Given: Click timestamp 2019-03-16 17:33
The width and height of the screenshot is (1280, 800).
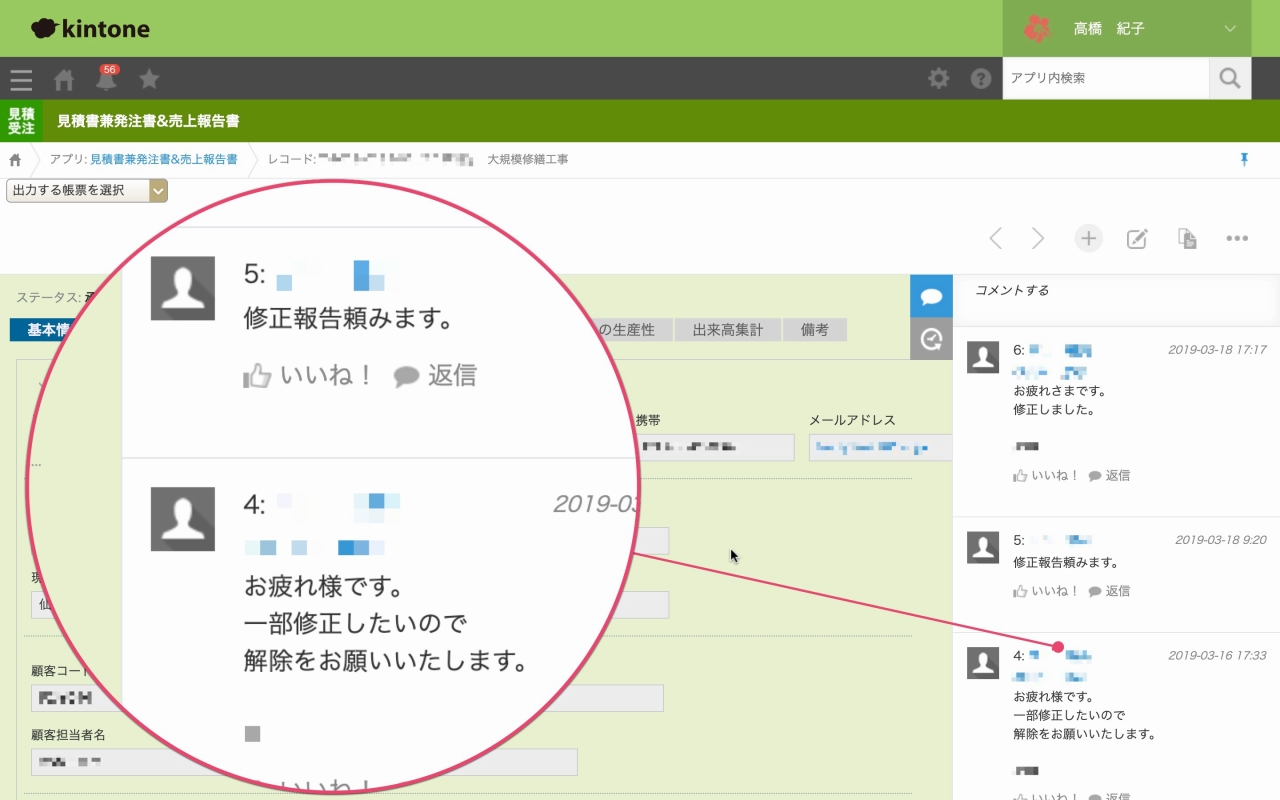Looking at the screenshot, I should 1217,656.
